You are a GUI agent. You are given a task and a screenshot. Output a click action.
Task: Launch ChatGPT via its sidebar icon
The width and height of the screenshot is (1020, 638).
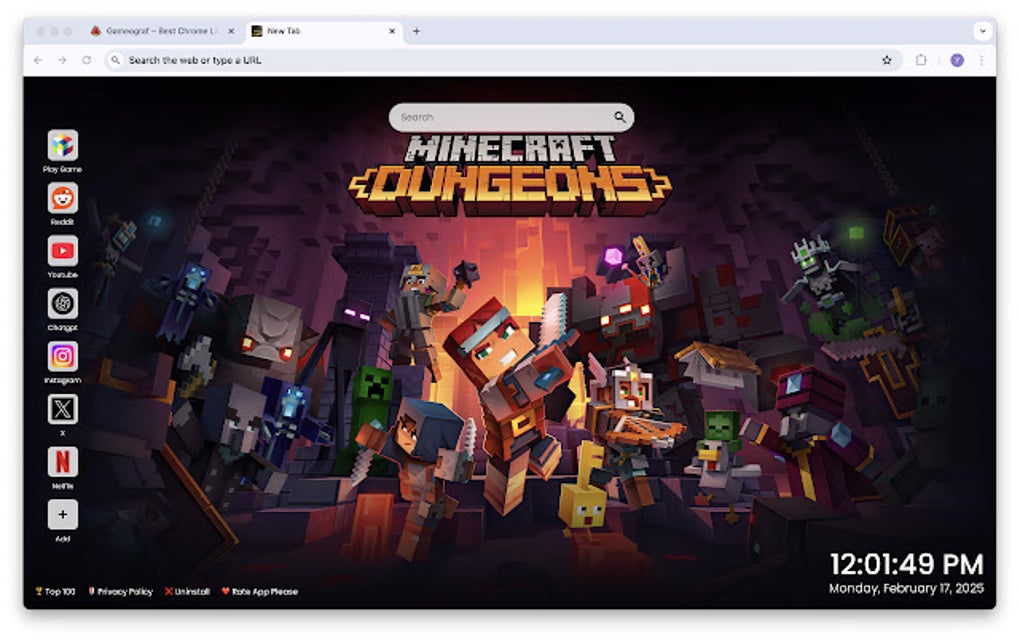point(62,302)
